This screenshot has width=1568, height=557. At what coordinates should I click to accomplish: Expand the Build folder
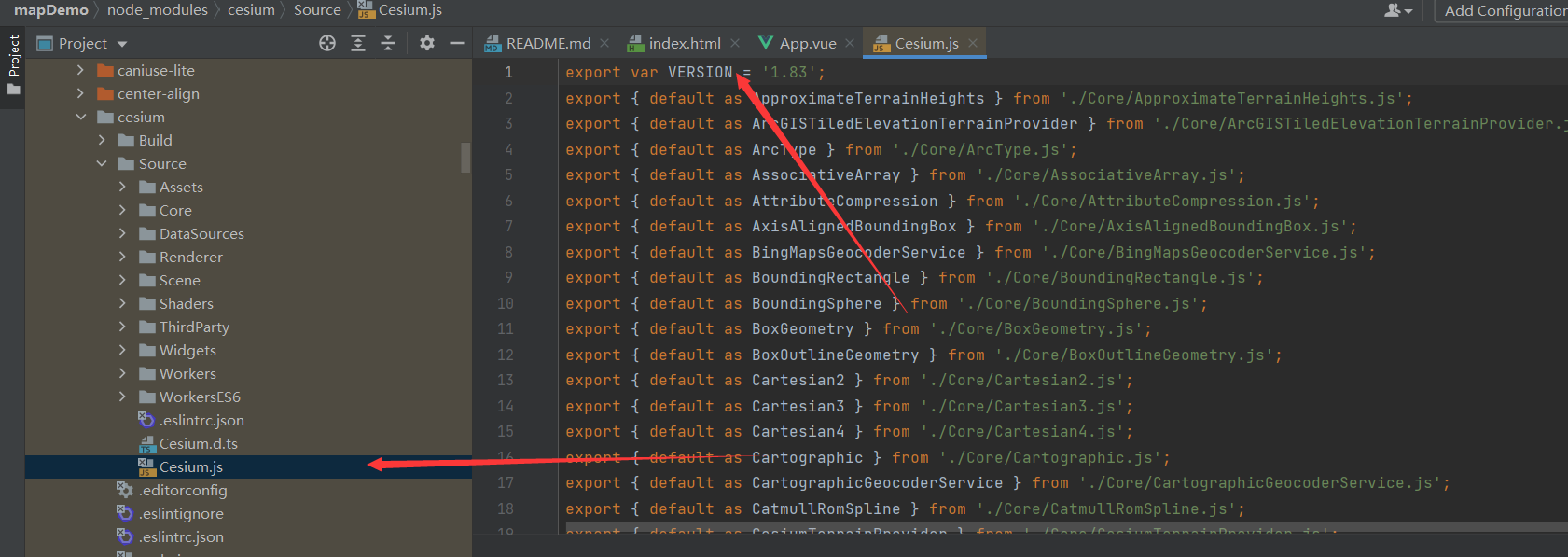102,140
